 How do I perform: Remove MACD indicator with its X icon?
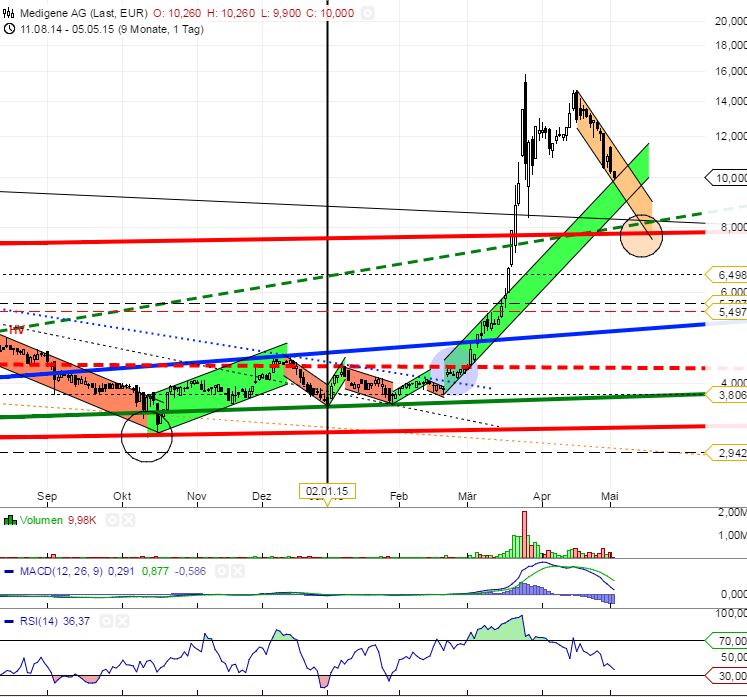point(238,571)
